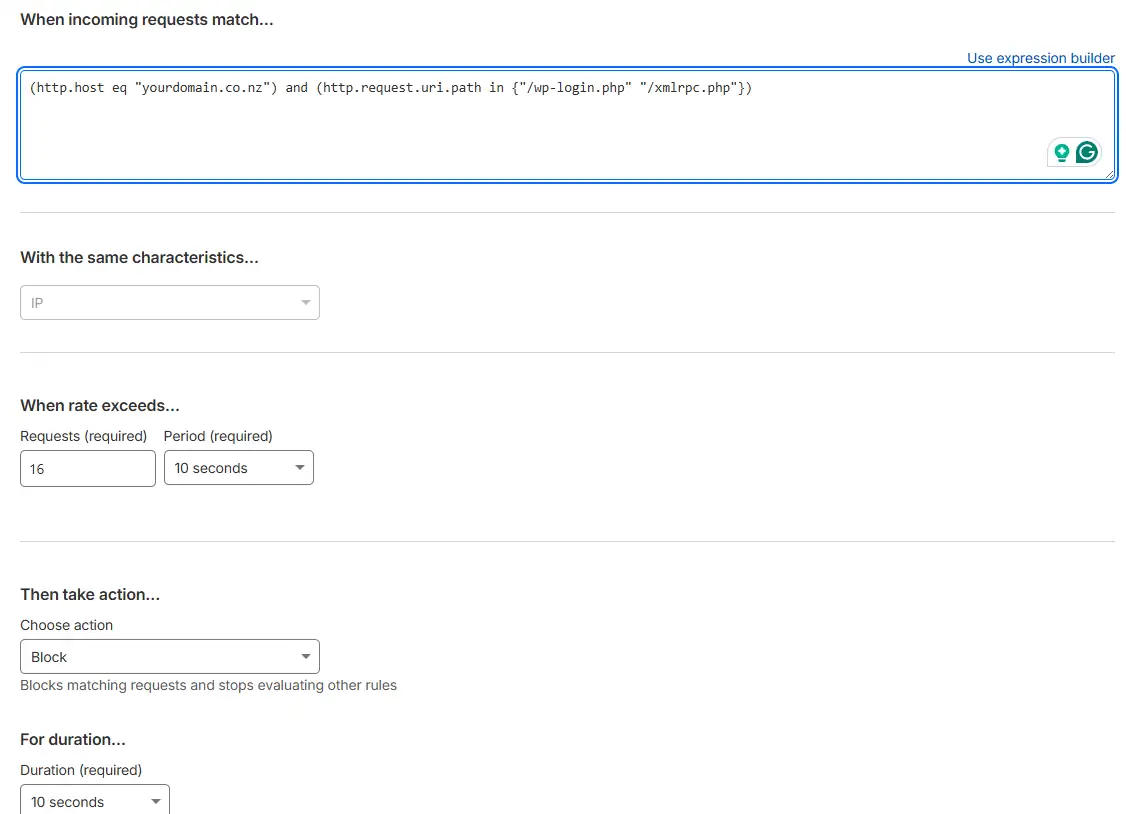
Task: Open the IP characteristics dropdown
Action: pyautogui.click(x=169, y=303)
